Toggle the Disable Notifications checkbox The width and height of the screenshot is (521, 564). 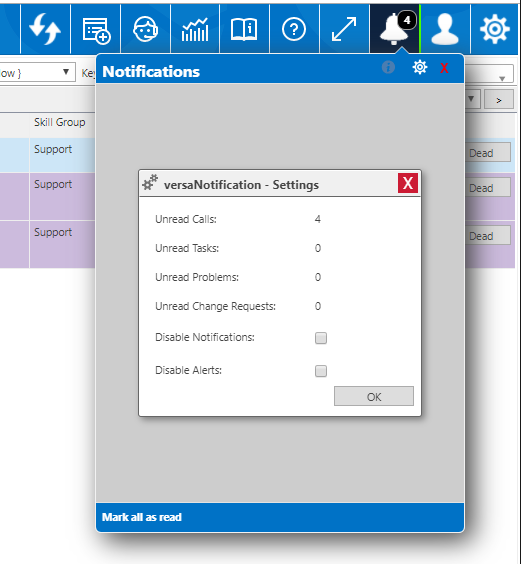click(321, 338)
